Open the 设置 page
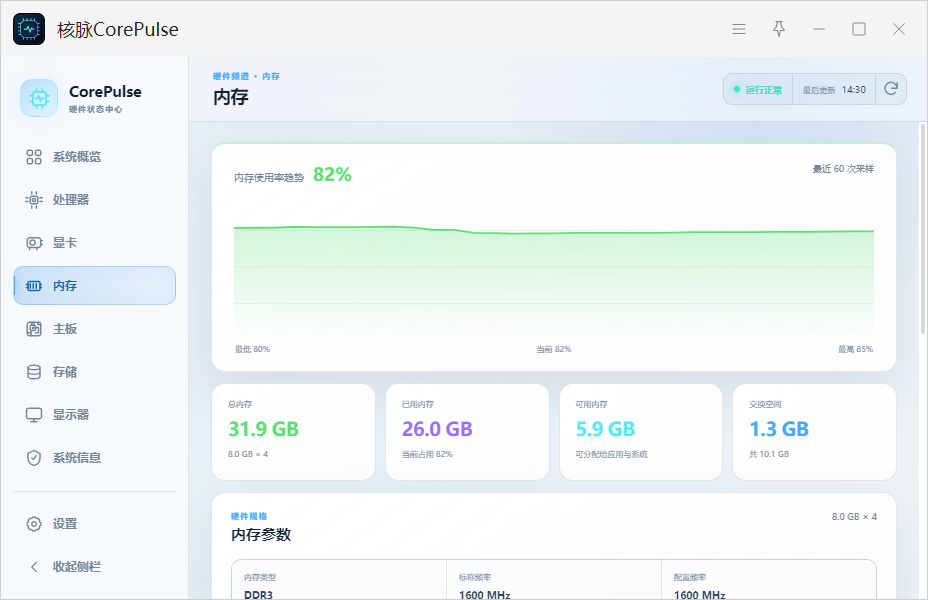Screen dimensions: 928x600 pyautogui.click(x=95, y=524)
